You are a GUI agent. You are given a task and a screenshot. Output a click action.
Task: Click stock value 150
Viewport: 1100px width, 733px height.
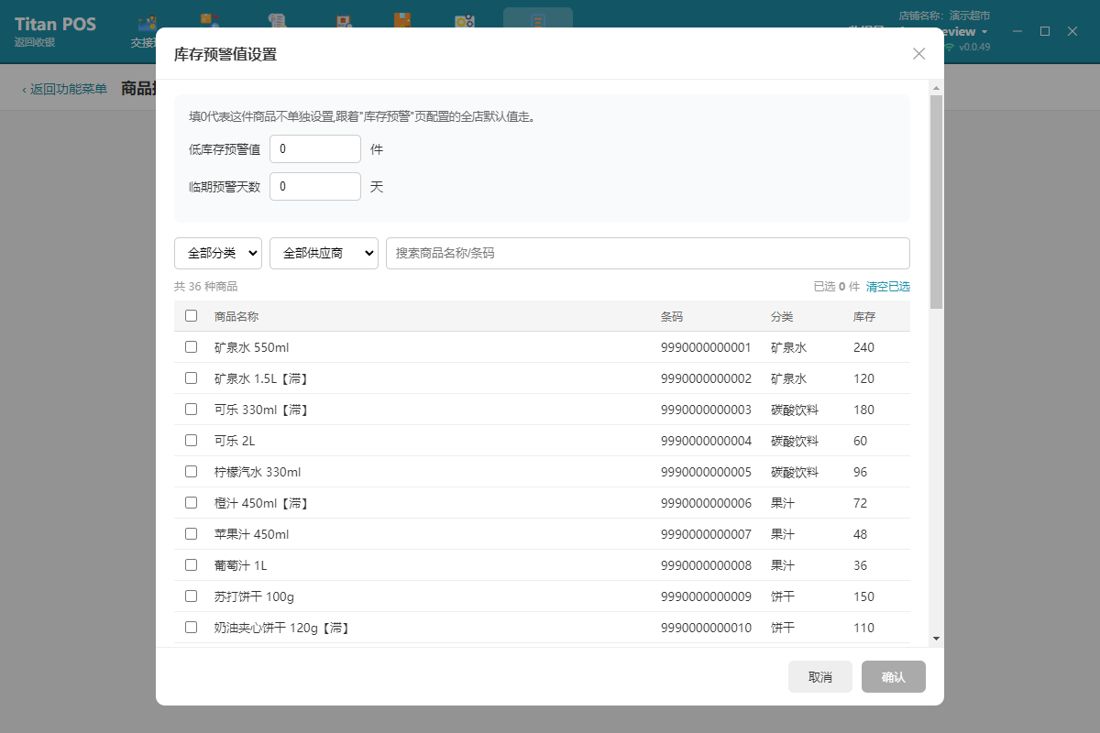(x=864, y=596)
